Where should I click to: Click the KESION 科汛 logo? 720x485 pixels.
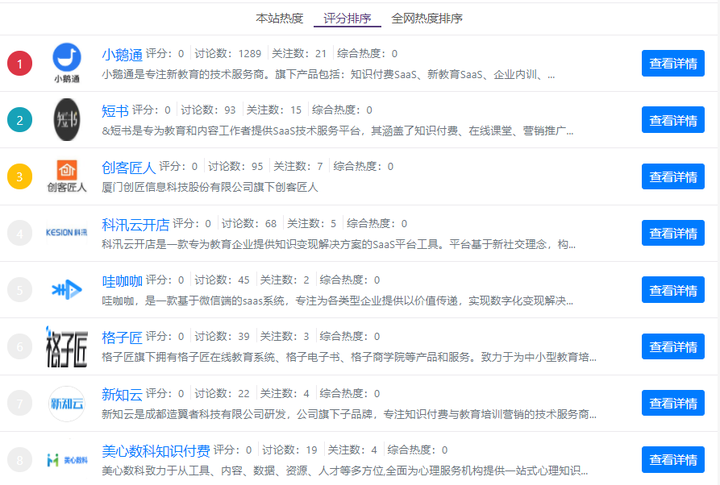[x=67, y=232]
